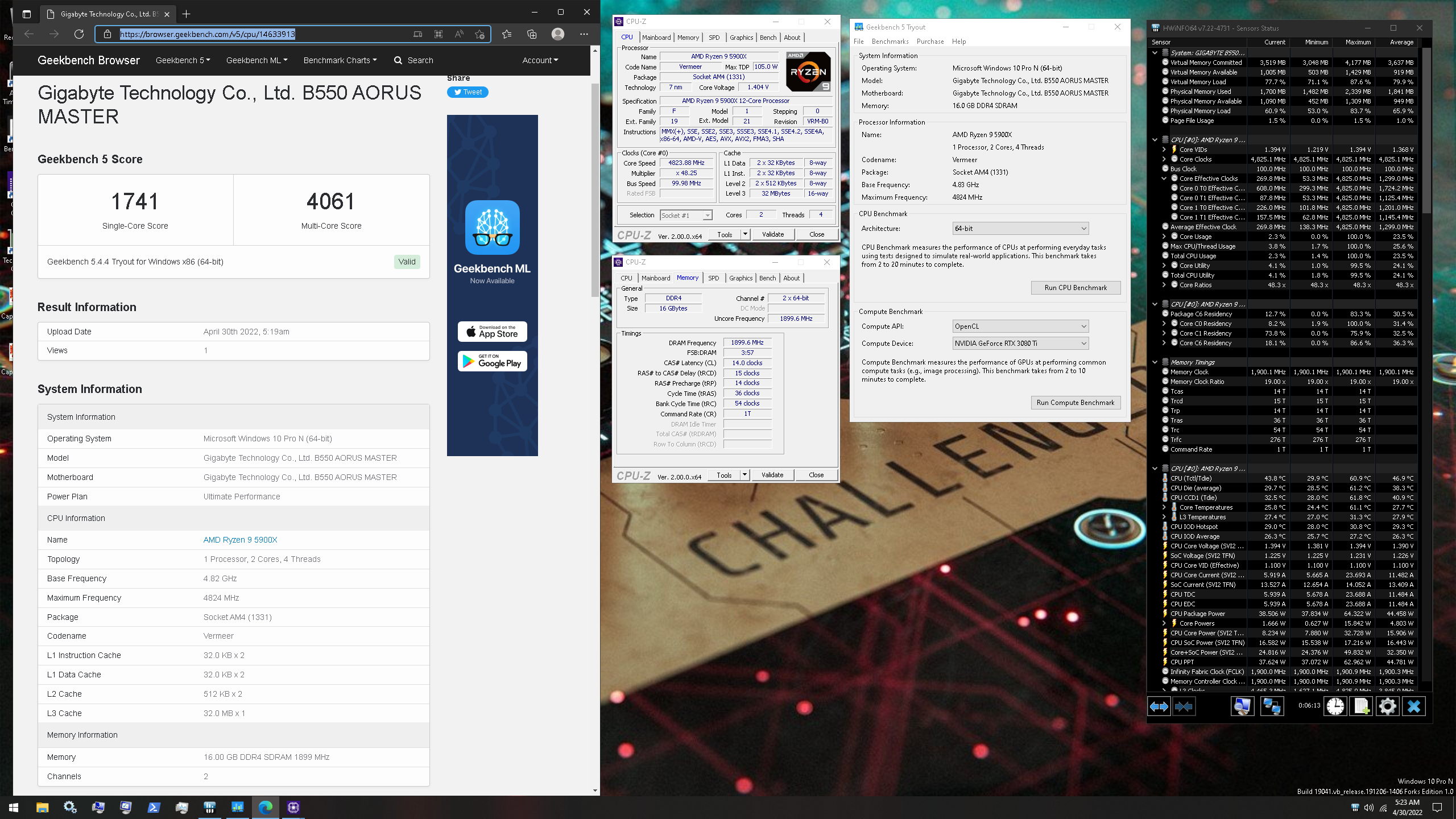This screenshot has height=819, width=1456.
Task: Click Validate in upper CPU-Z window
Action: [x=772, y=234]
